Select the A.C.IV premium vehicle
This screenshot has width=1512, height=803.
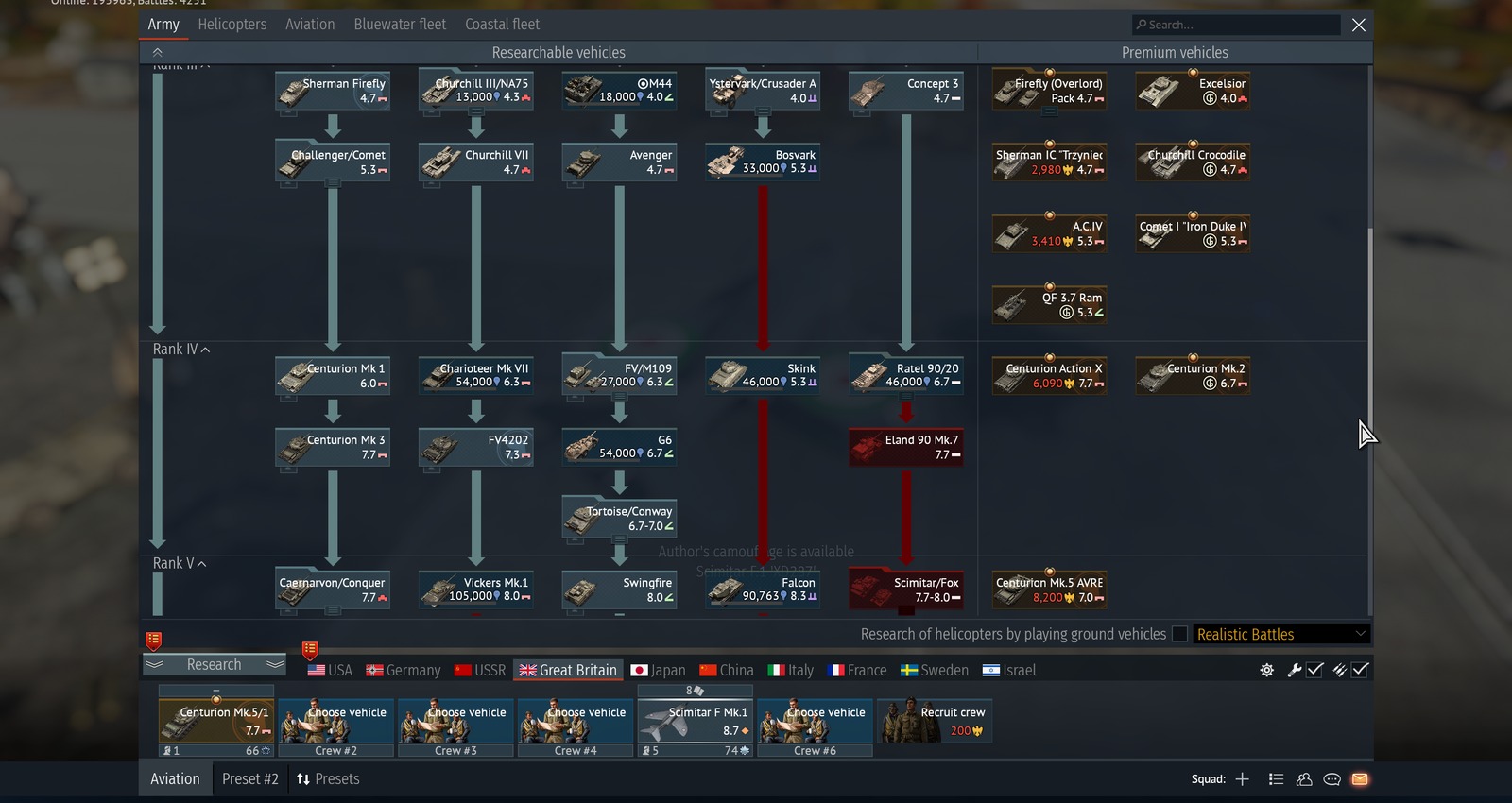[1049, 233]
